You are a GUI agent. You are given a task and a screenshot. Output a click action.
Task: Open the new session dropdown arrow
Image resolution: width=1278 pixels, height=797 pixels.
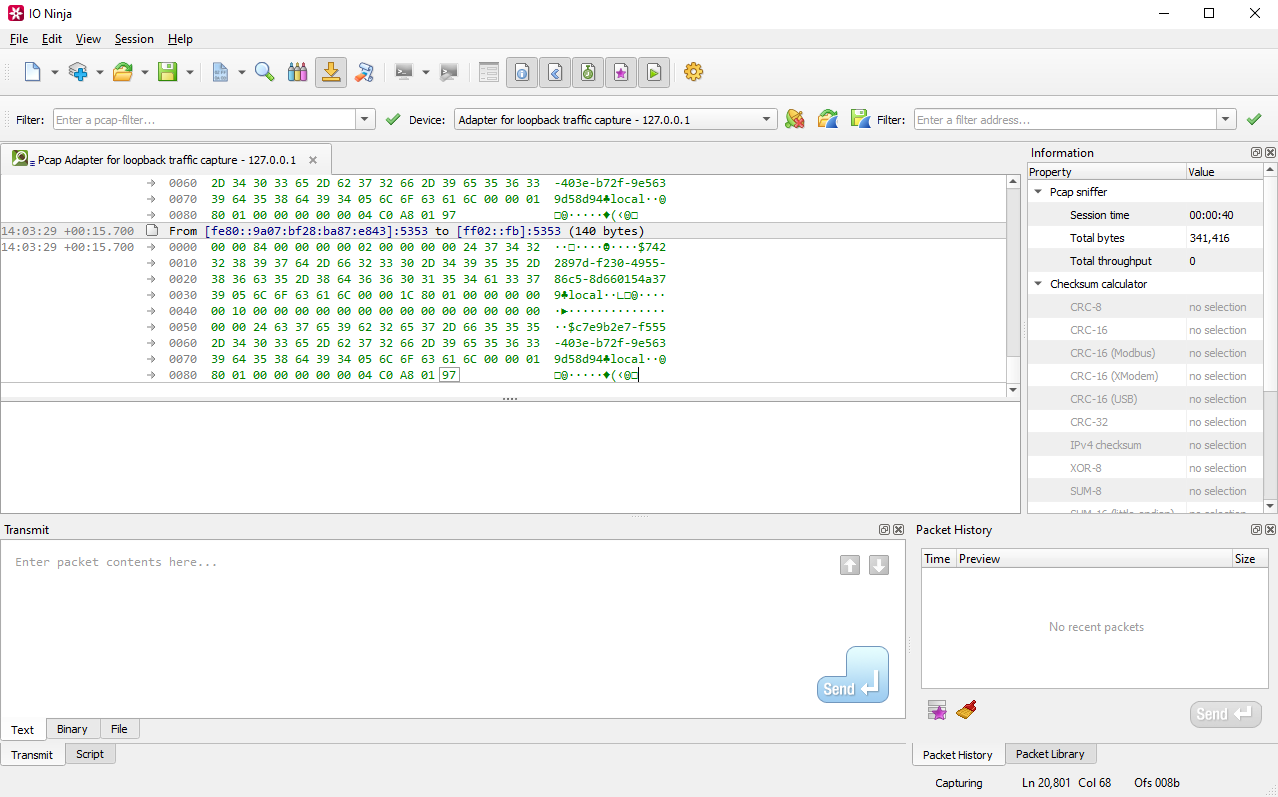point(54,72)
